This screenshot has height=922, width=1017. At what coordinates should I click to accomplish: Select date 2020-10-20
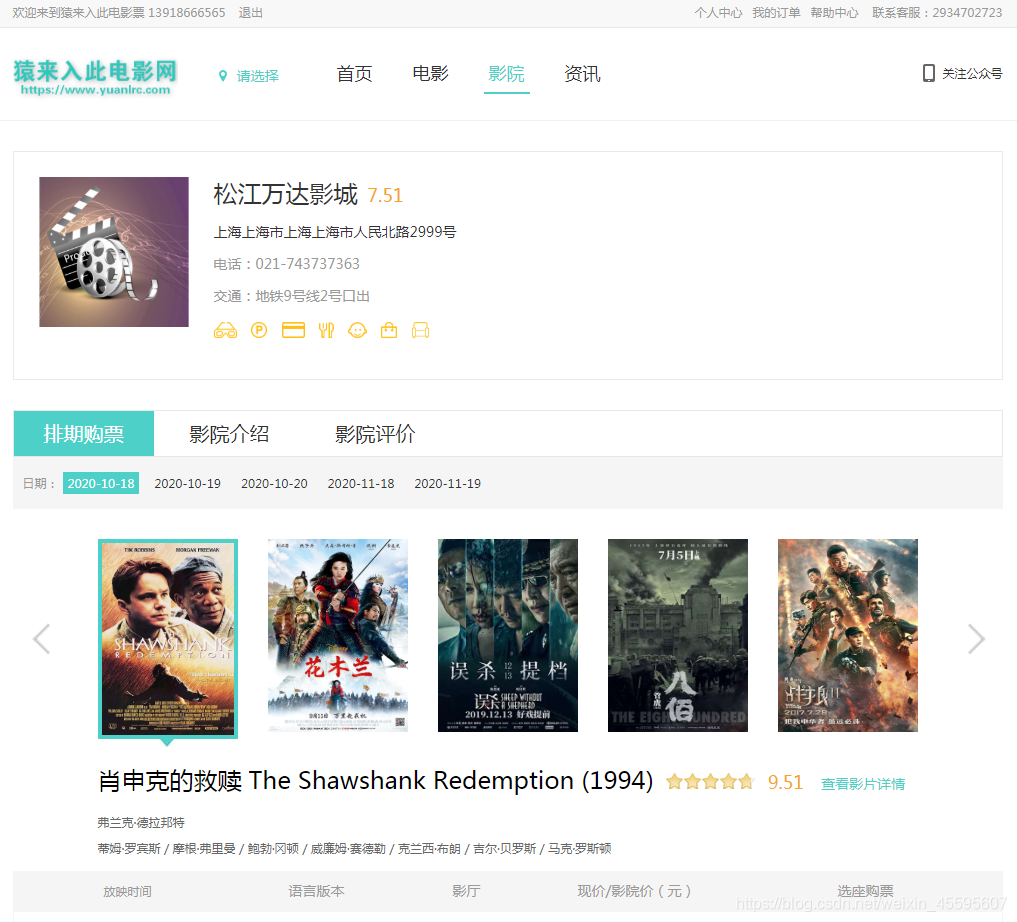pos(274,484)
